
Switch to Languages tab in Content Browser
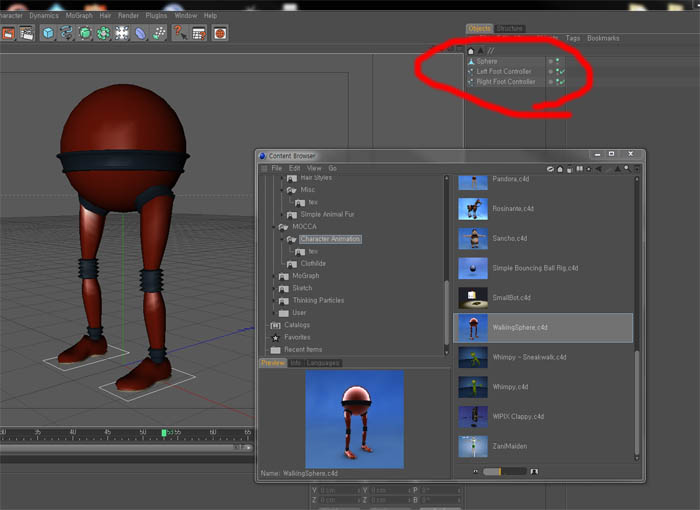point(323,363)
